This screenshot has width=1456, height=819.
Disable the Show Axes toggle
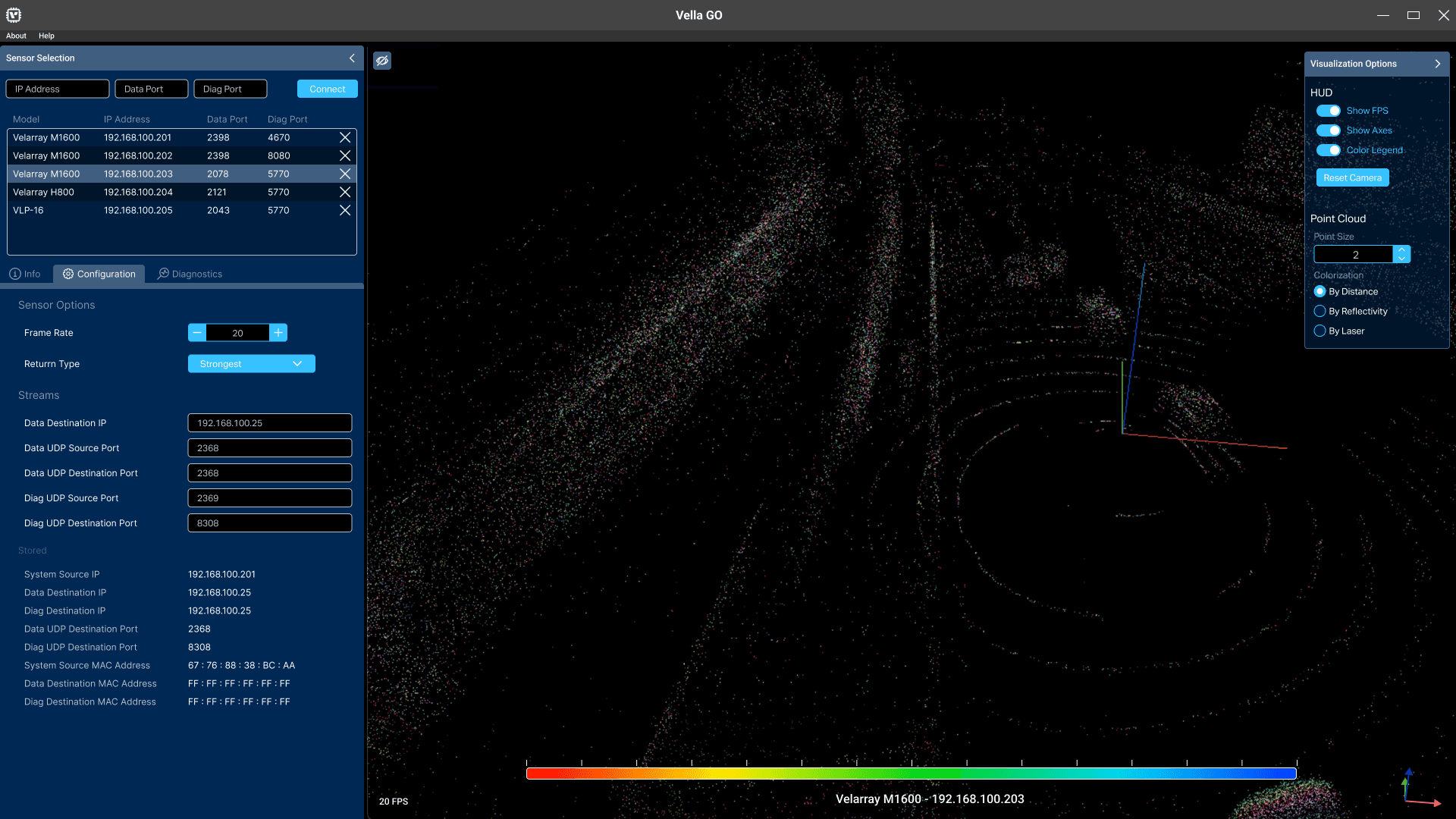point(1328,130)
